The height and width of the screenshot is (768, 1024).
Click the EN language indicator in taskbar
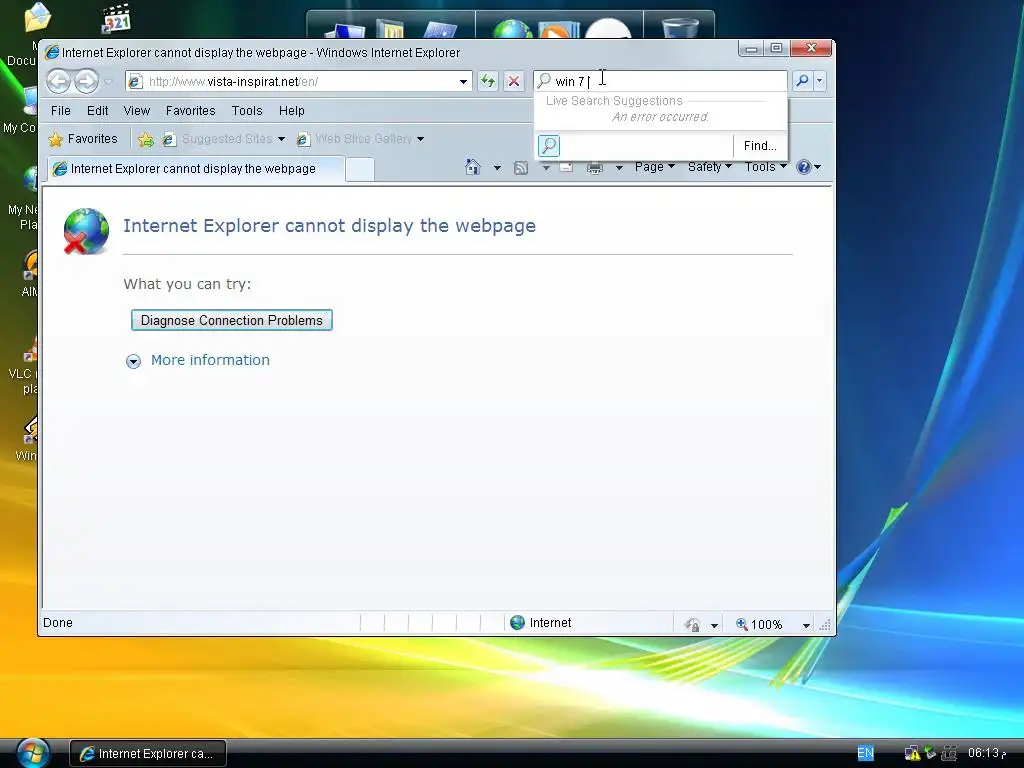pyautogui.click(x=865, y=753)
